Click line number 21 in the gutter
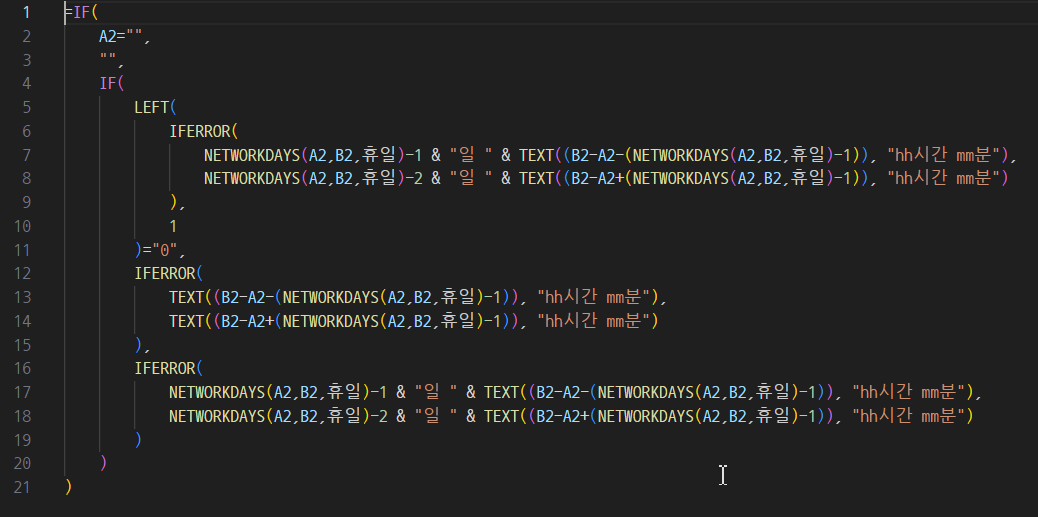The image size is (1038, 517). pos(22,488)
